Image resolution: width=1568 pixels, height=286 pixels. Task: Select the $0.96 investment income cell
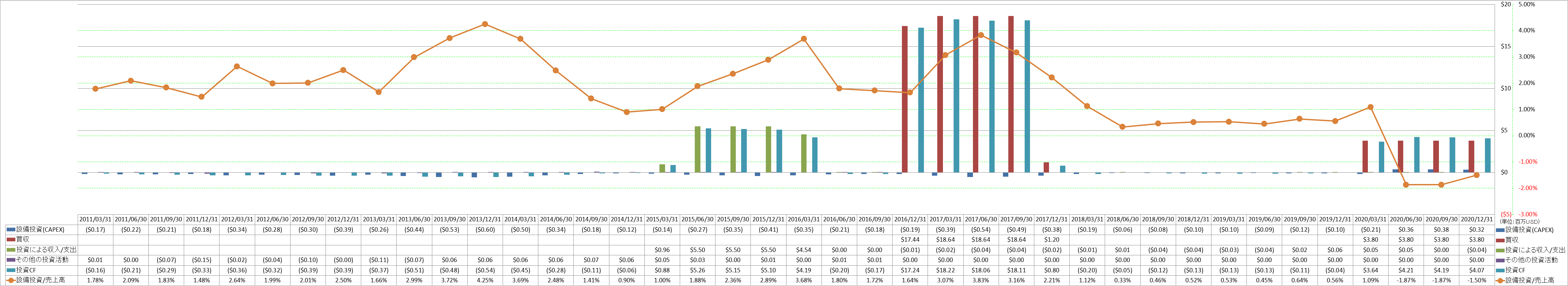(x=662, y=250)
